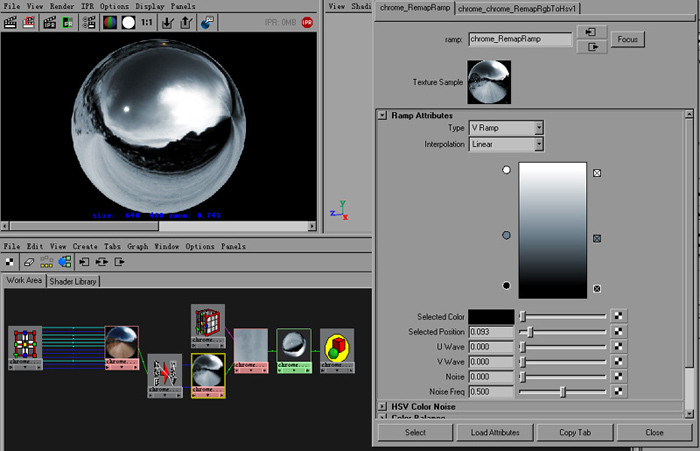Select the black ramp handle circle
700x451 pixels.
point(506,285)
